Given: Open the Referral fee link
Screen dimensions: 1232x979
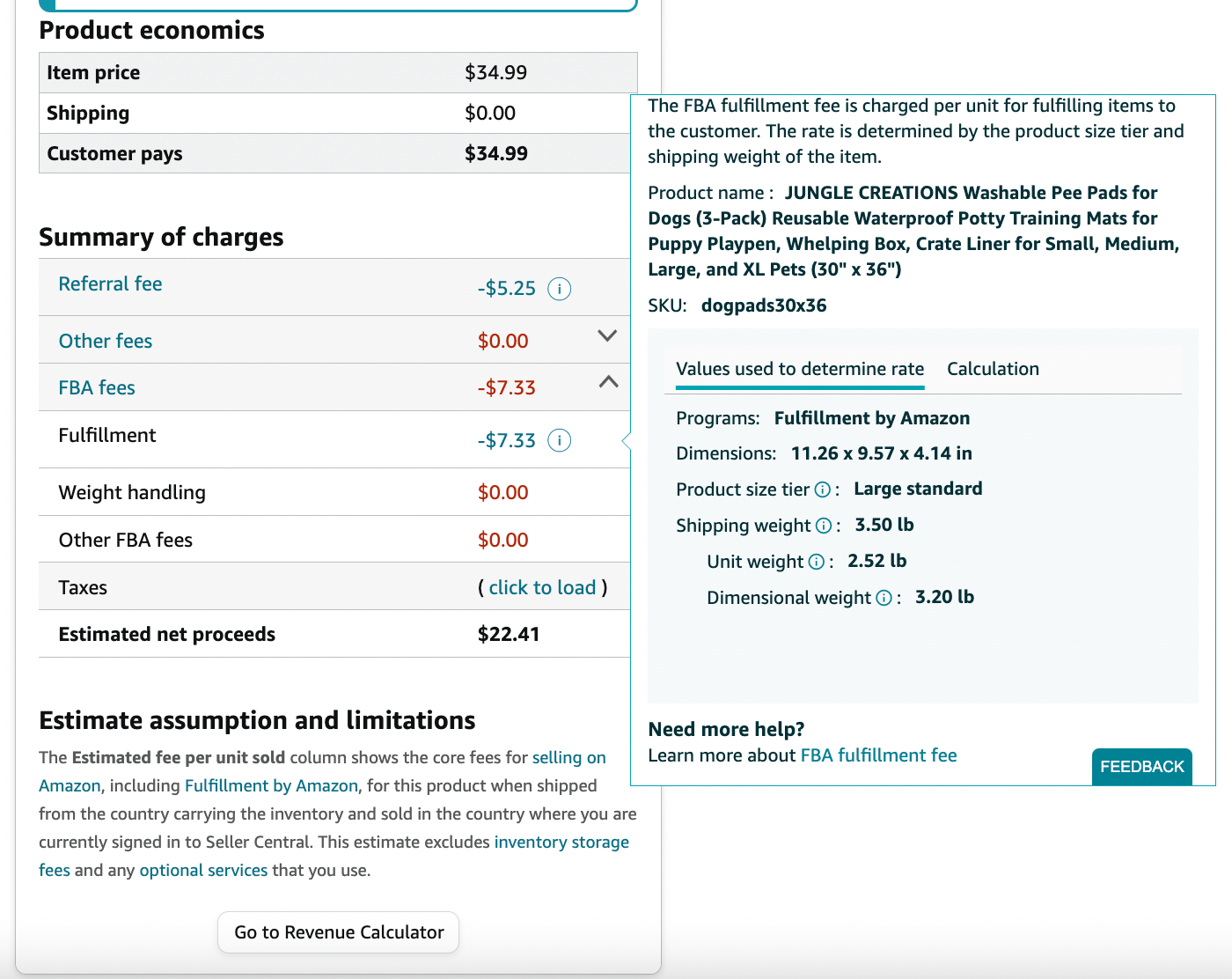Looking at the screenshot, I should [x=111, y=283].
